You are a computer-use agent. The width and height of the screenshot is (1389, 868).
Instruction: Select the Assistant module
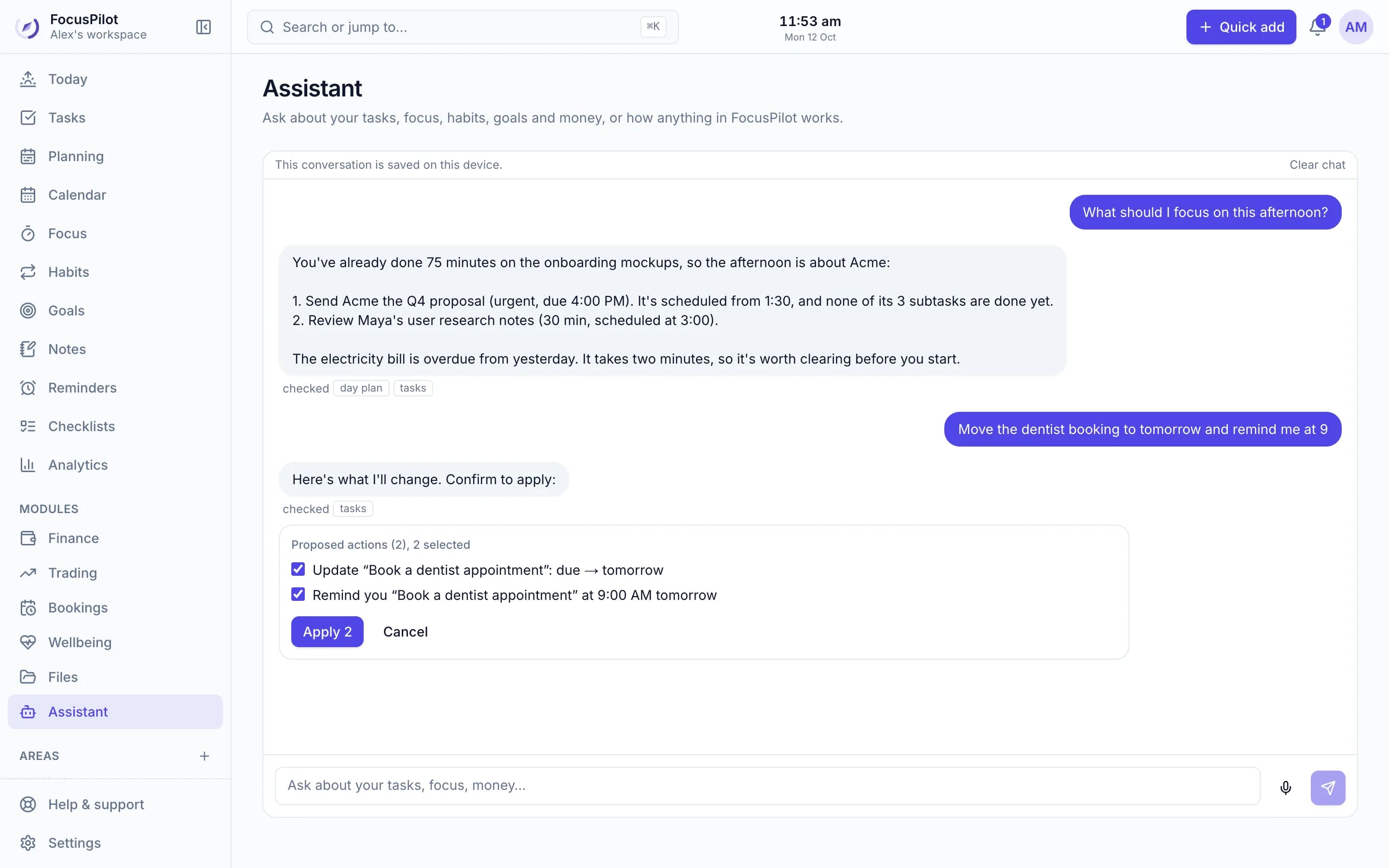[115, 712]
